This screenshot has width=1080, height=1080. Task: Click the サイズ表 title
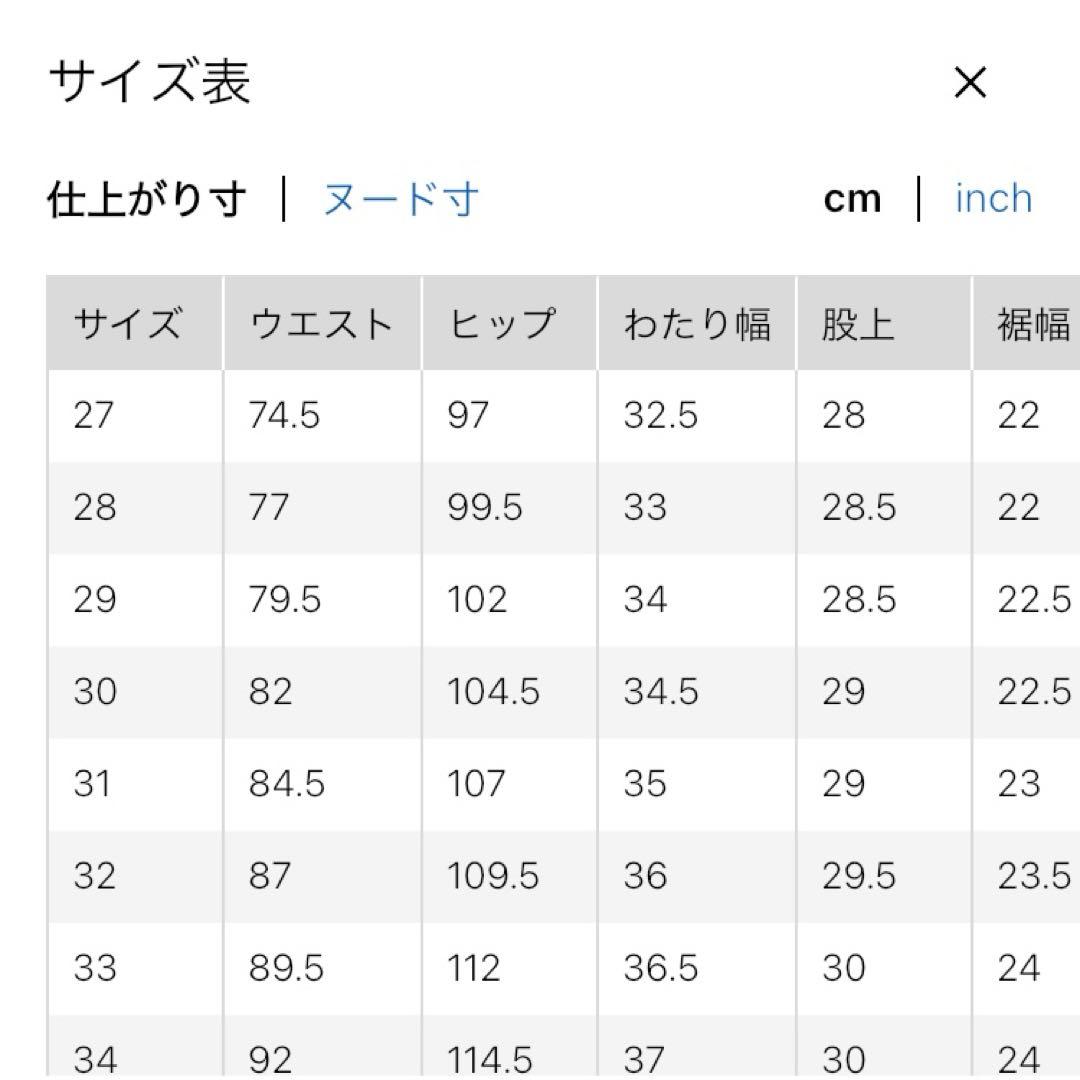click(x=150, y=82)
